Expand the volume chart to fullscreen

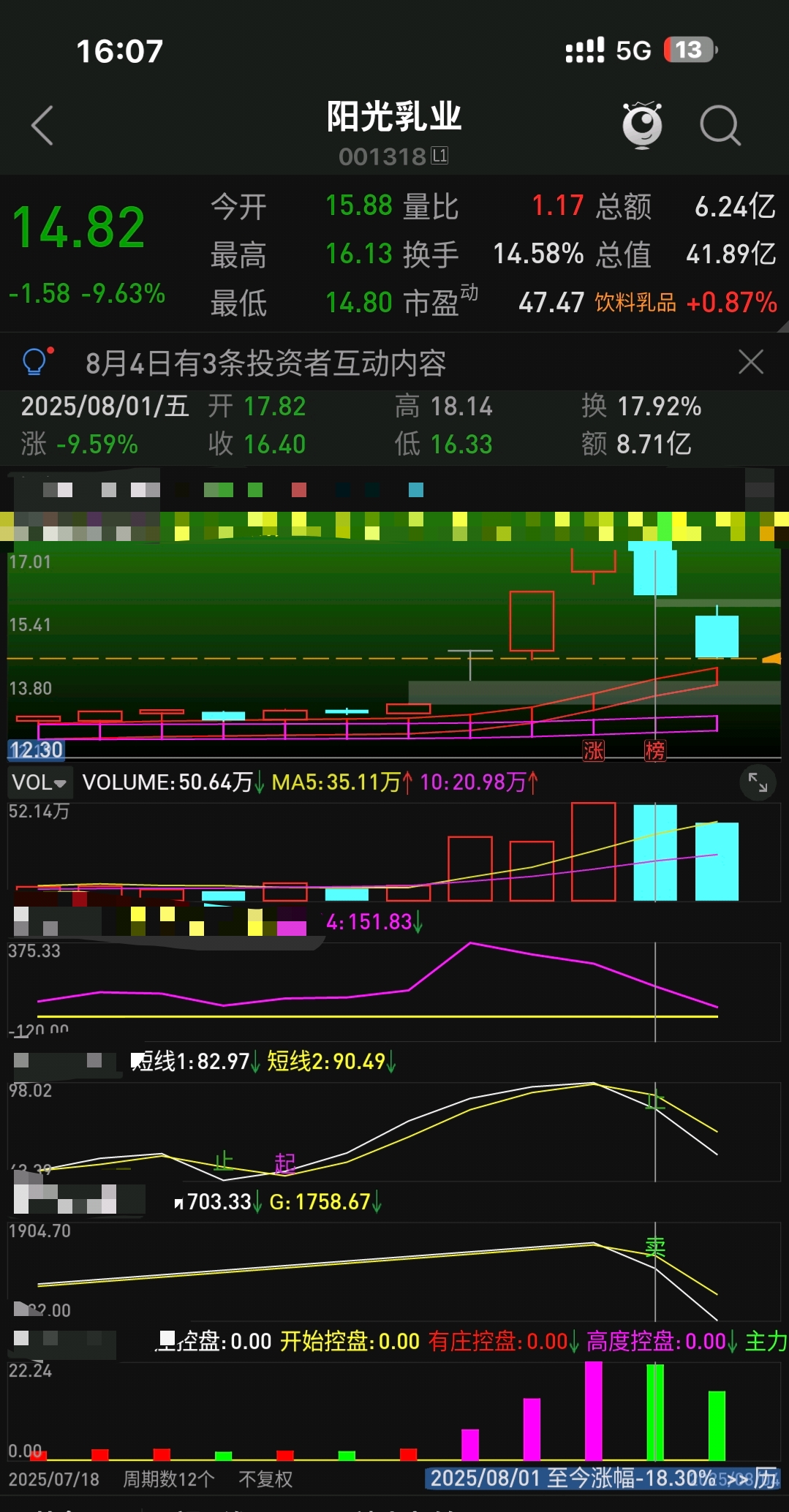(x=758, y=783)
